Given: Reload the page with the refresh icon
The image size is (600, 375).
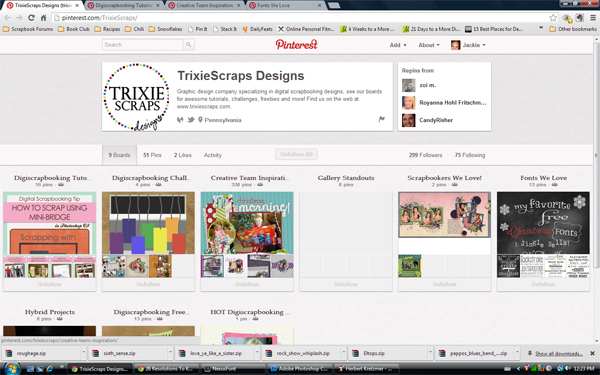Looking at the screenshot, I should point(31,18).
